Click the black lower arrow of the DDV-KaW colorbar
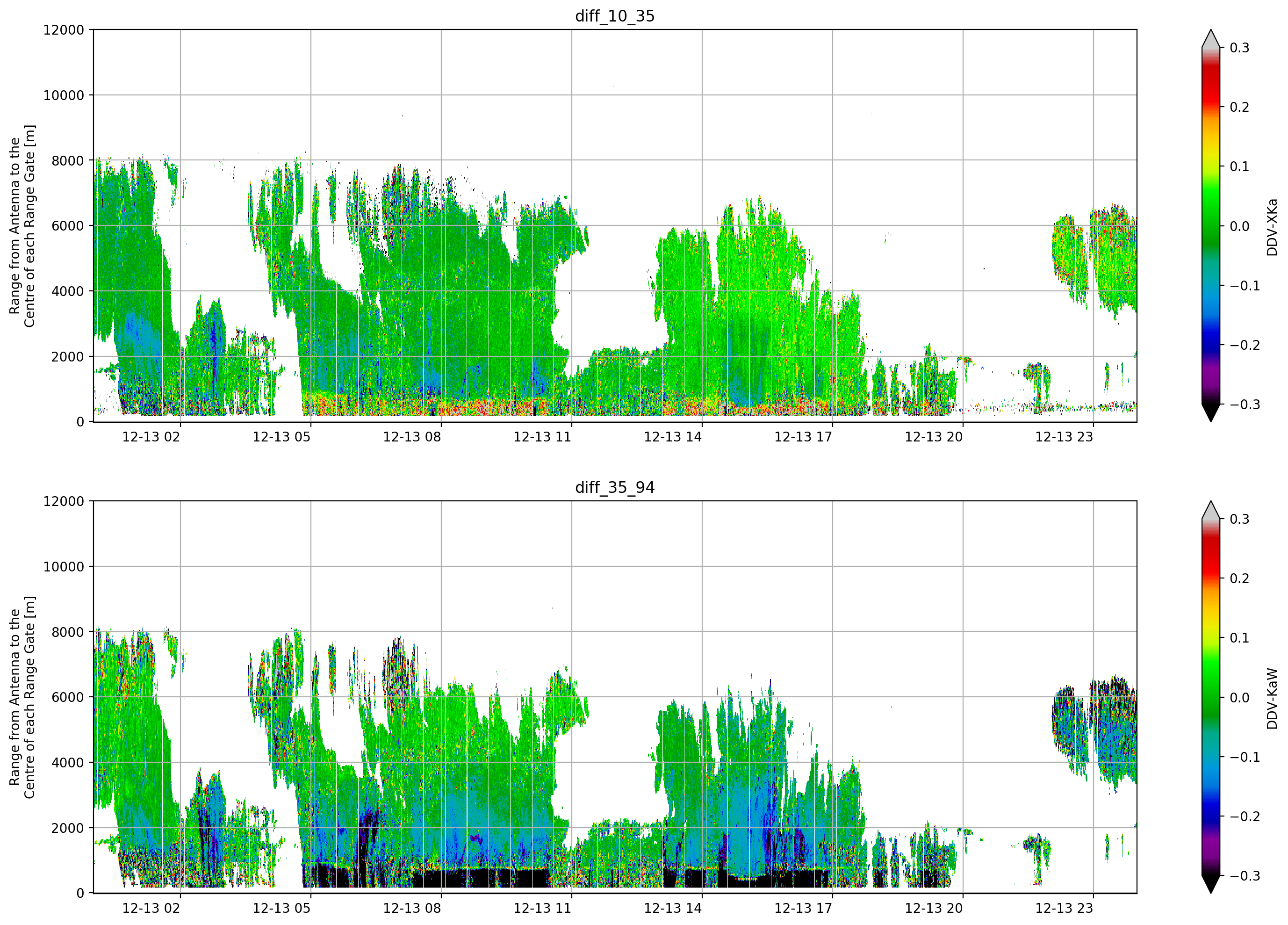The height and width of the screenshot is (925, 1288). click(x=1211, y=884)
